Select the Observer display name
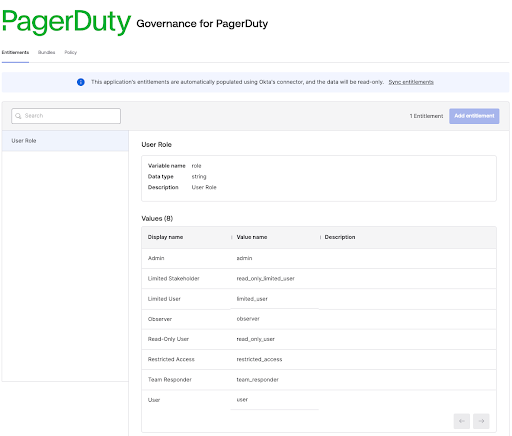Screen dimensions: 512x436 point(160,319)
